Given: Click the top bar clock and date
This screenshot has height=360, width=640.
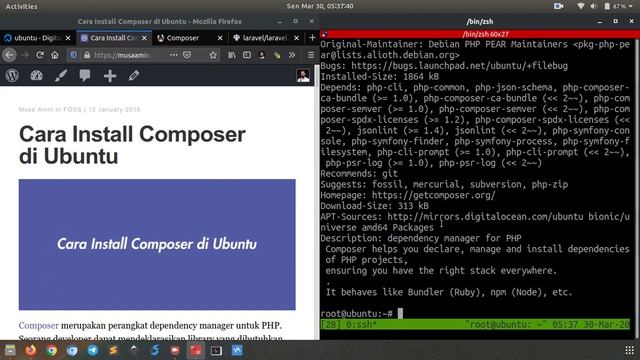Looking at the screenshot, I should [x=320, y=6].
